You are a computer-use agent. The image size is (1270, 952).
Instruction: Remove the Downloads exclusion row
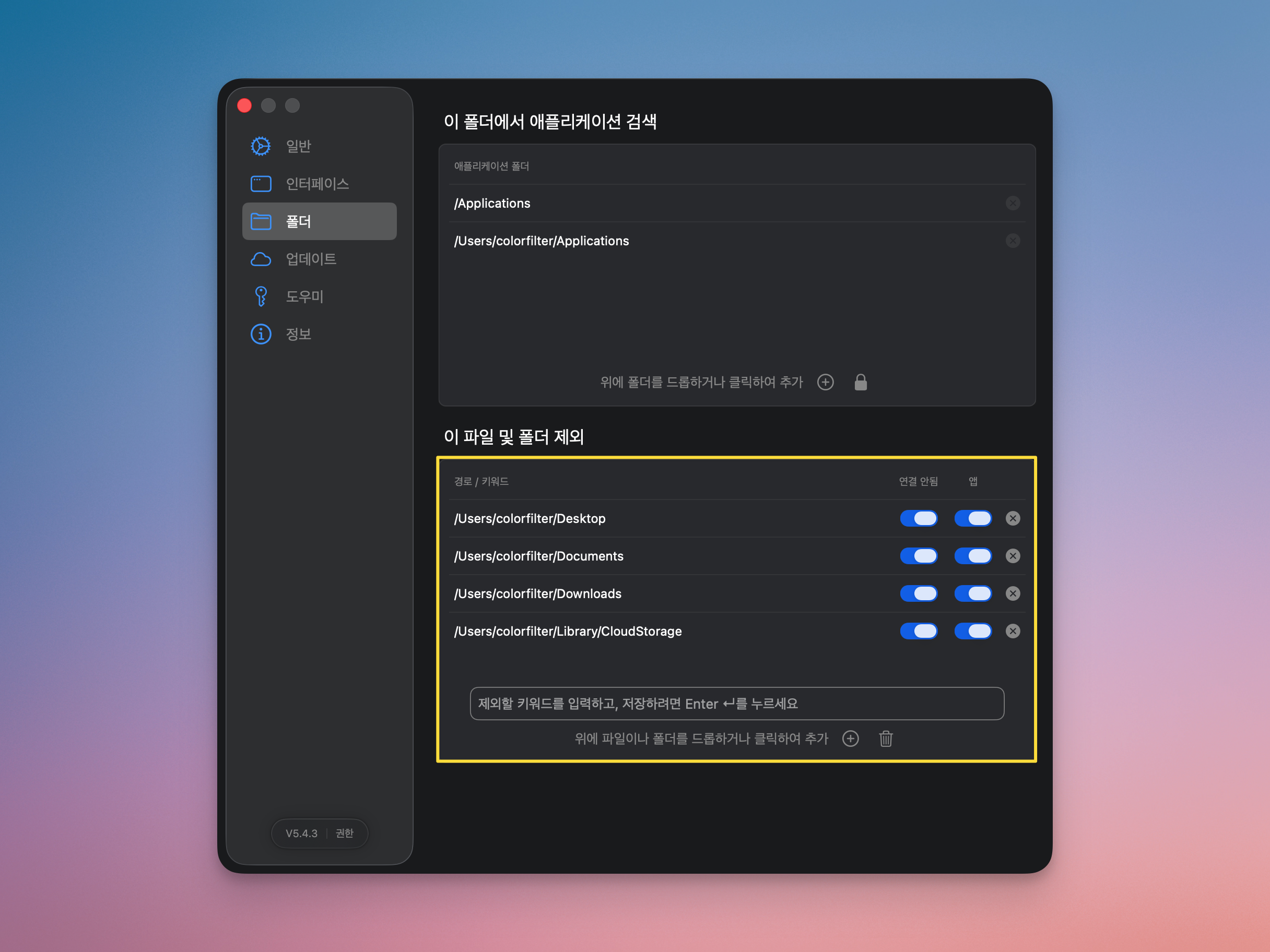tap(1013, 593)
